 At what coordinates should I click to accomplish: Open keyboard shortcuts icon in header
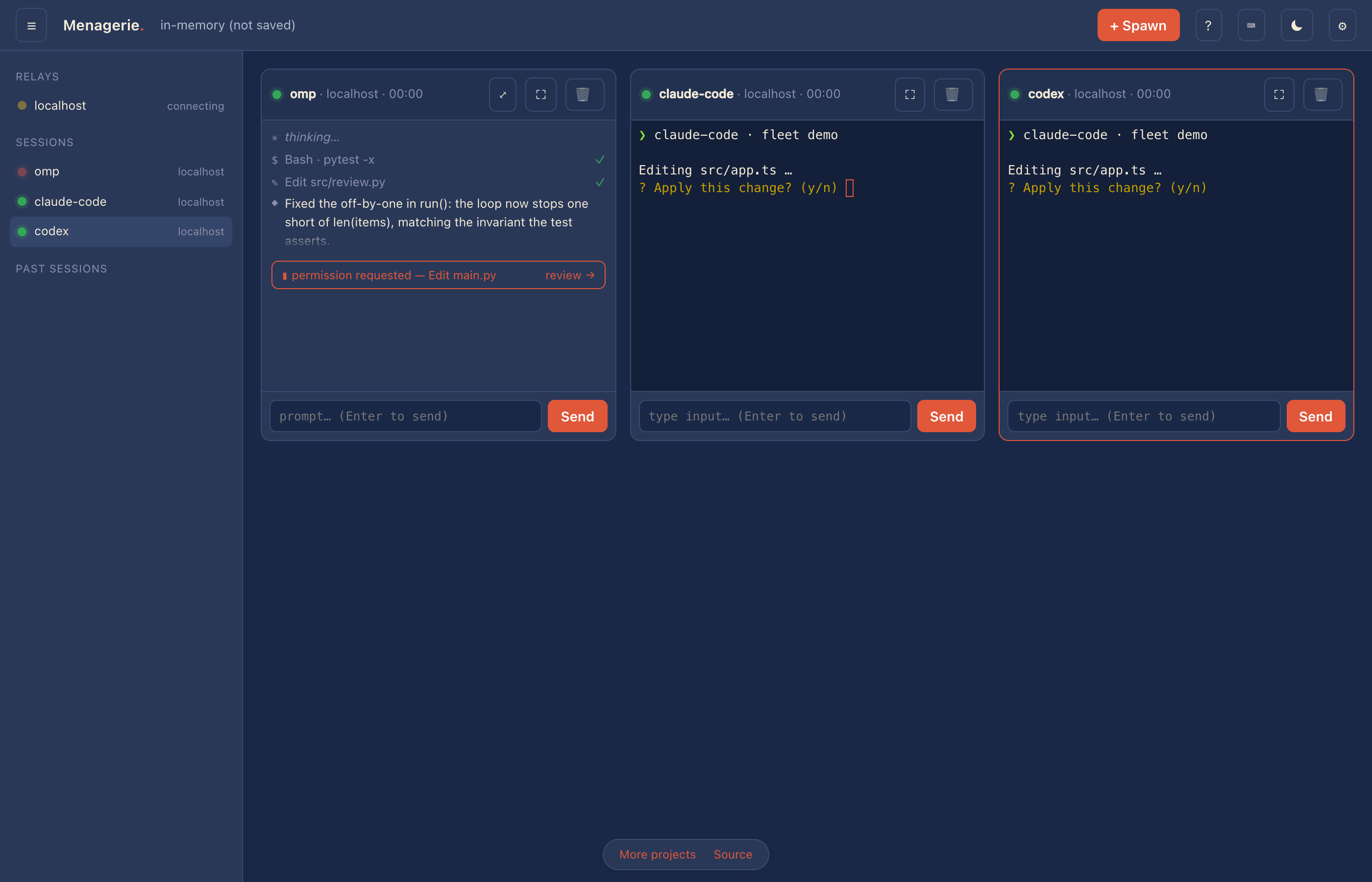click(x=1250, y=25)
